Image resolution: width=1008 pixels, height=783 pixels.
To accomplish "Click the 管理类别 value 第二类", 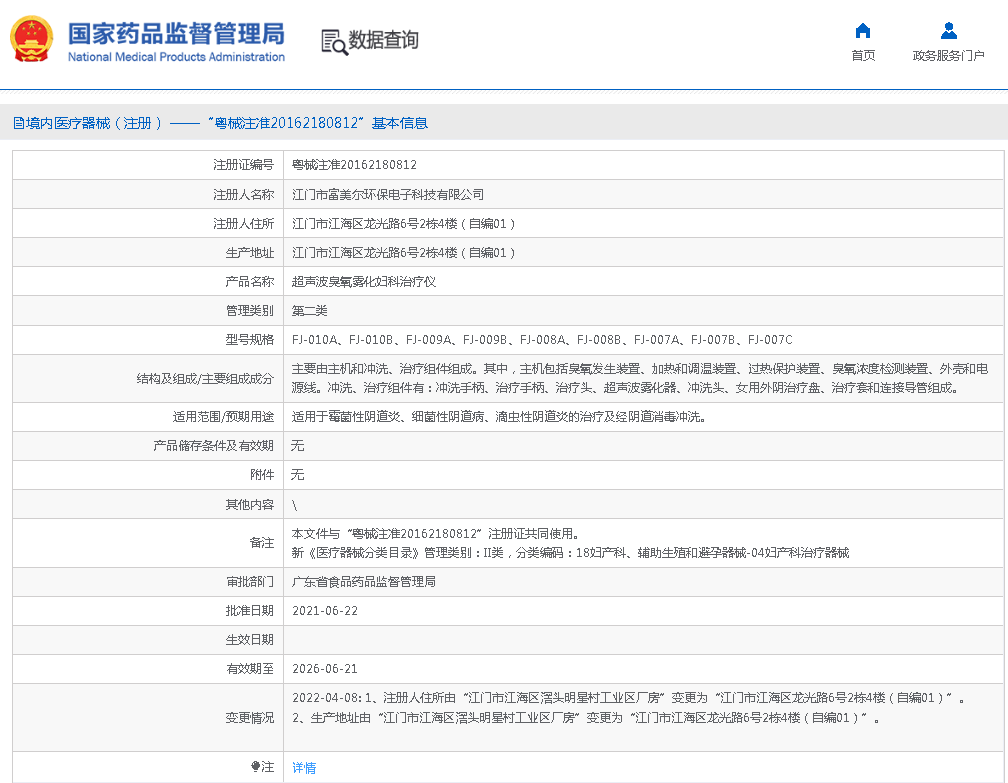I will pyautogui.click(x=309, y=311).
